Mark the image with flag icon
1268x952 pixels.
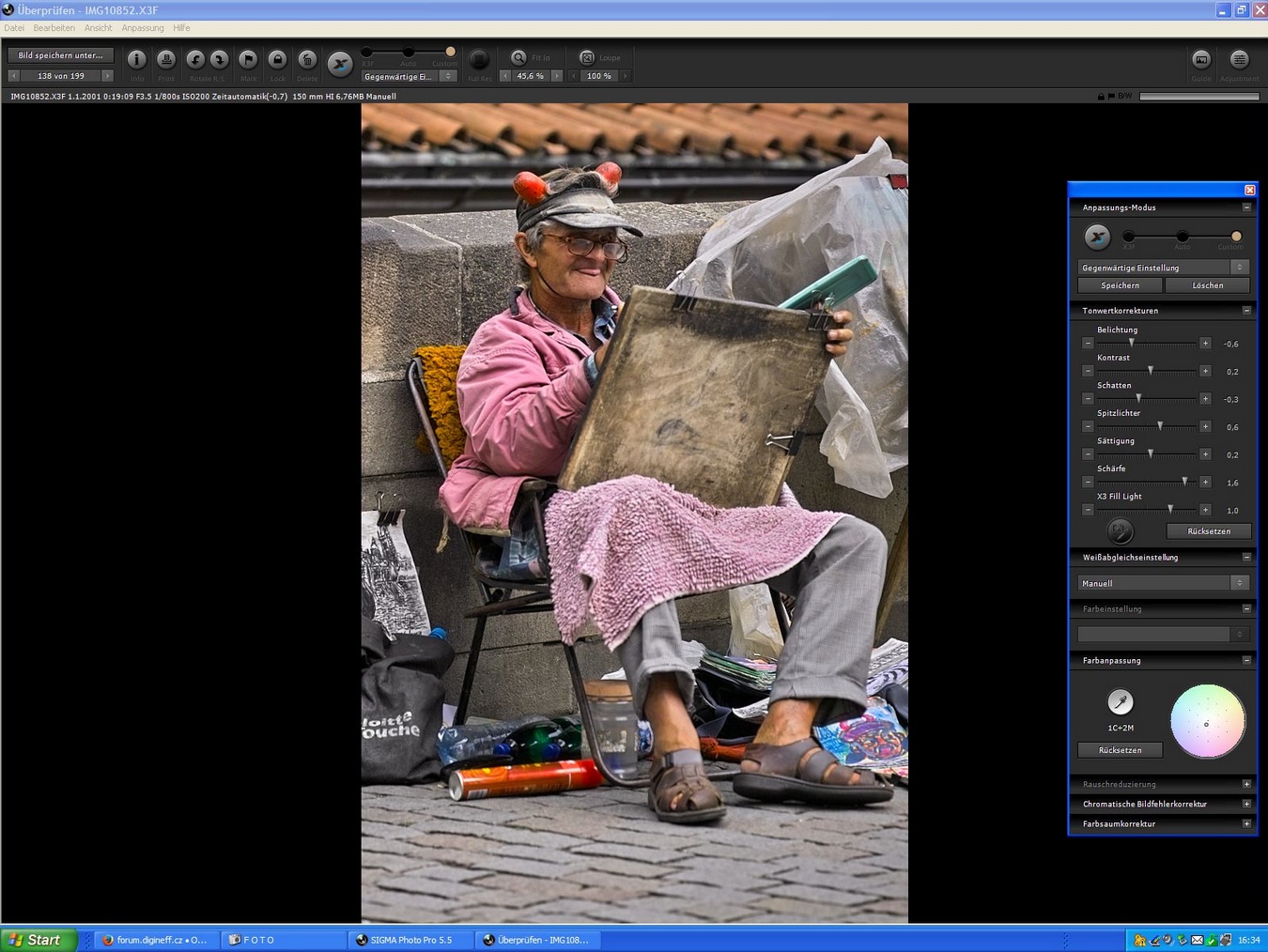pos(248,60)
